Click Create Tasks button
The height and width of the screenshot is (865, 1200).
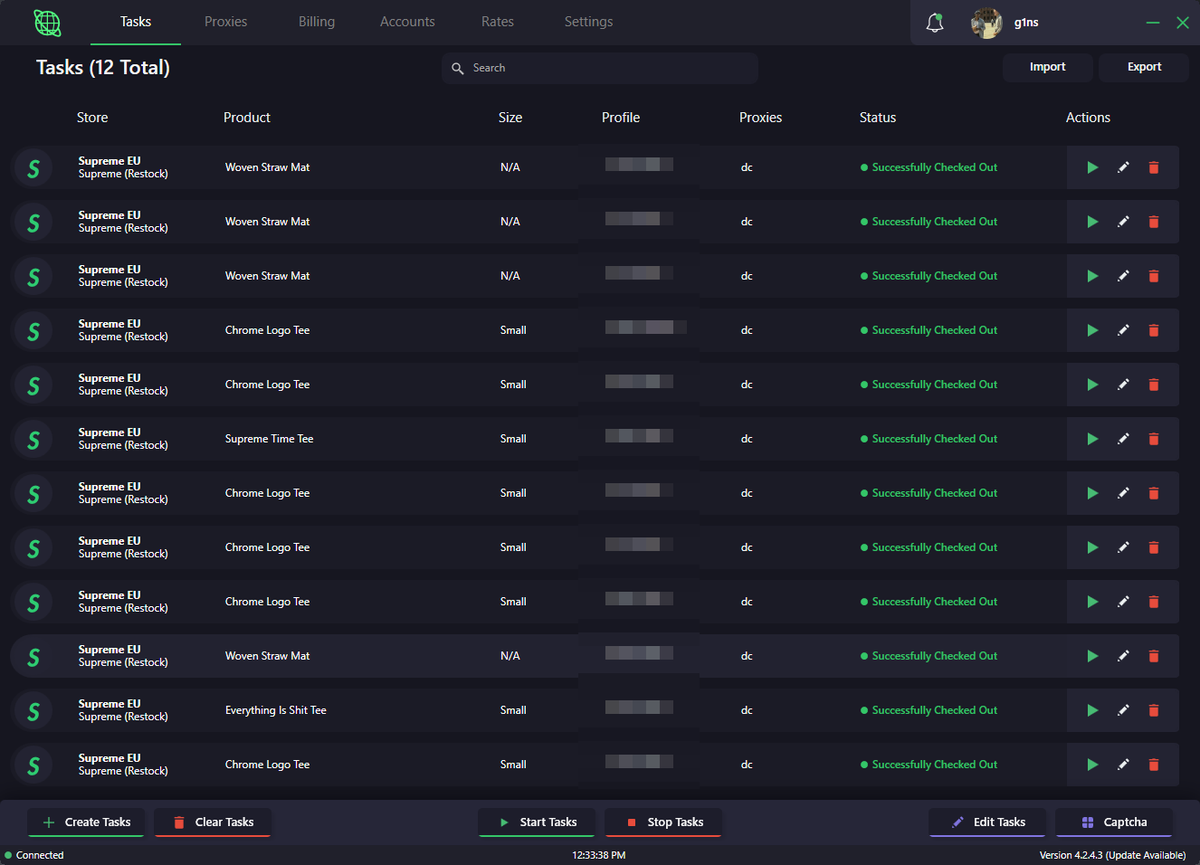point(86,822)
